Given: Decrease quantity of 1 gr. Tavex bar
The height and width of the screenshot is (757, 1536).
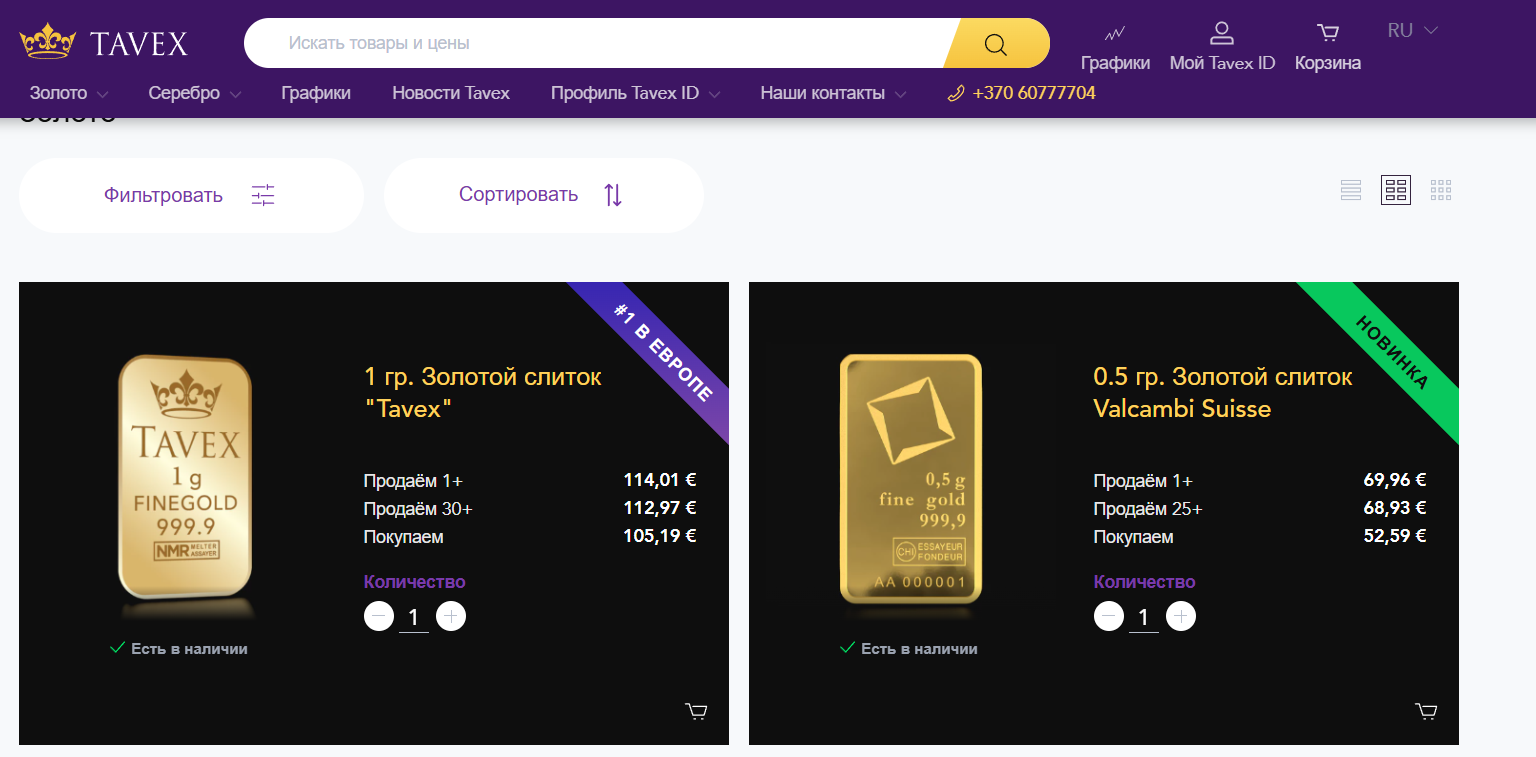Looking at the screenshot, I should 379,617.
